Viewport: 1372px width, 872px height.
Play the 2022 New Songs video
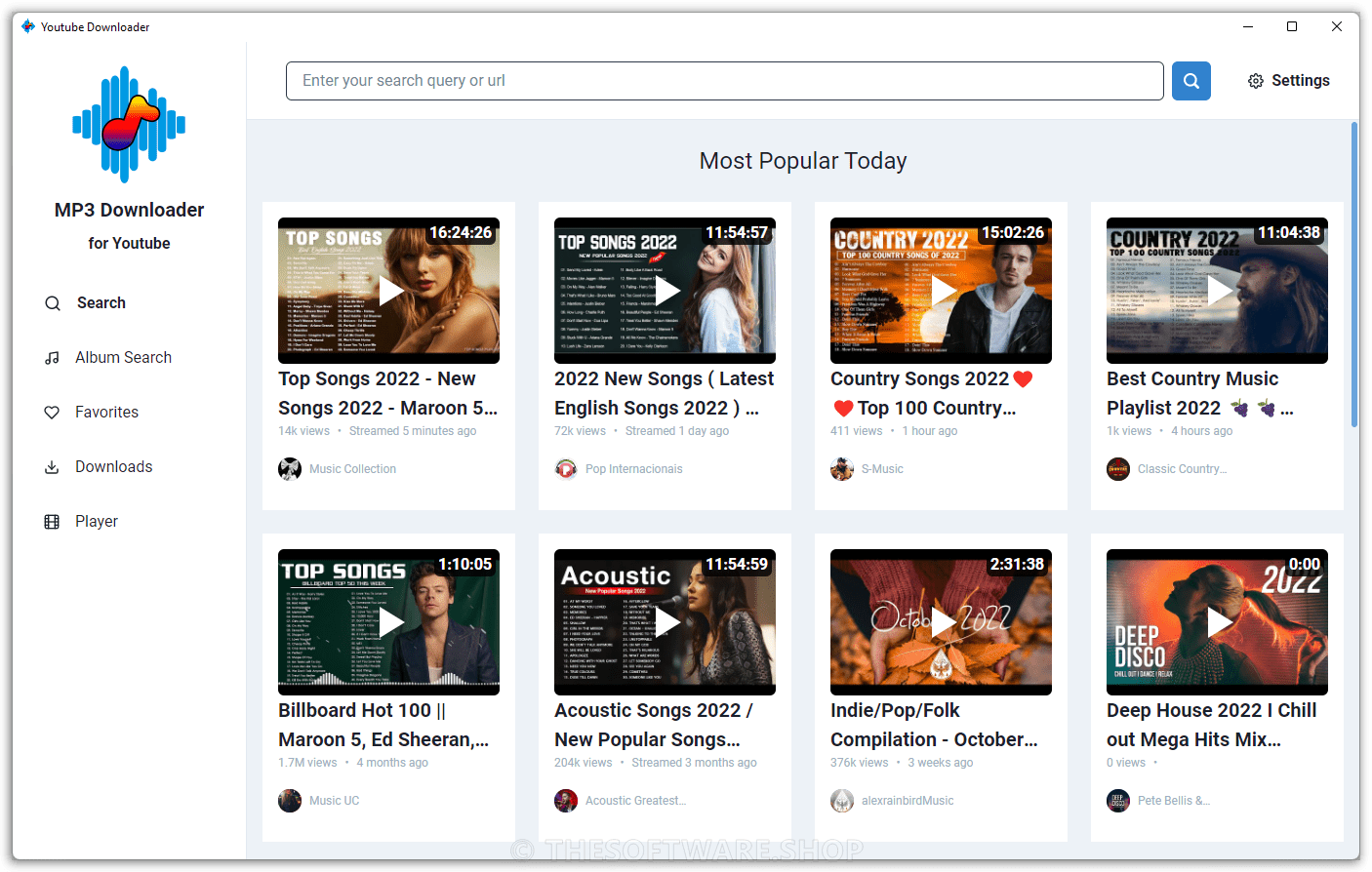pos(666,291)
